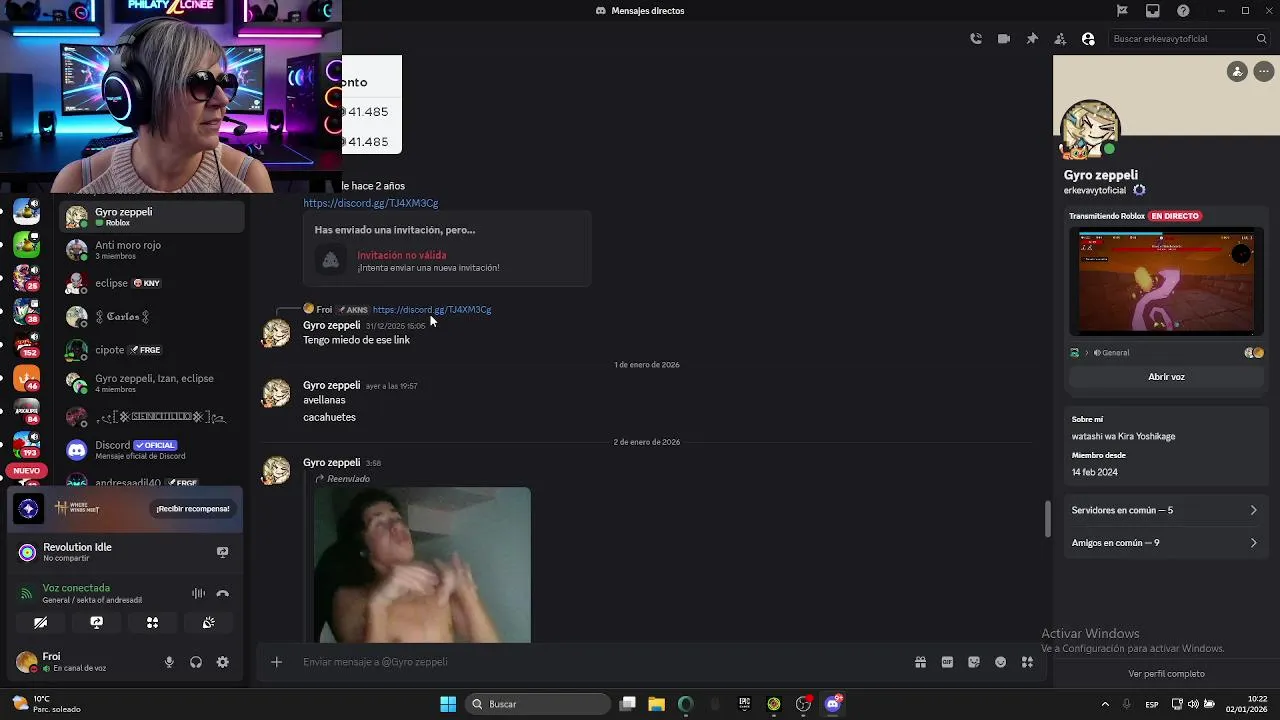Screen dimensions: 1280x720
Task: Click Gyro zeppeli's profile avatar
Action: 1090,129
